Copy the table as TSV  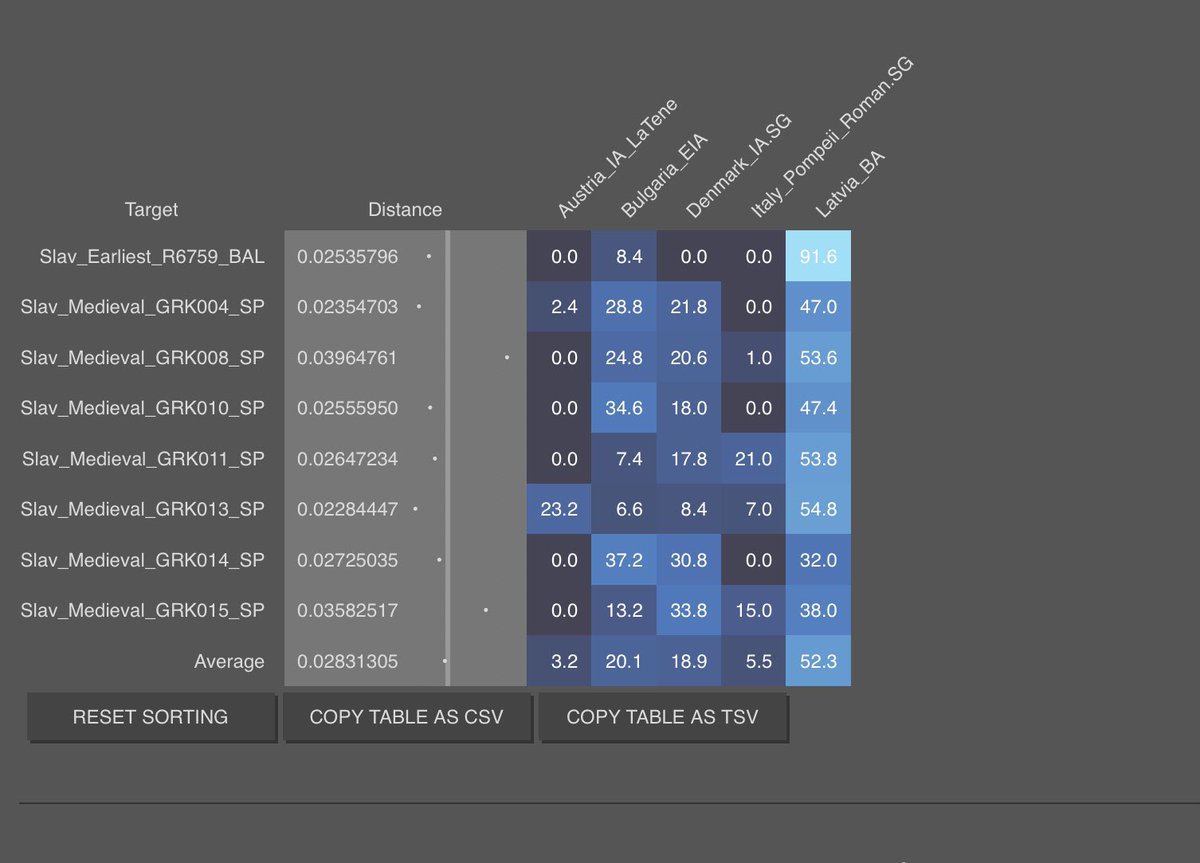[x=663, y=717]
